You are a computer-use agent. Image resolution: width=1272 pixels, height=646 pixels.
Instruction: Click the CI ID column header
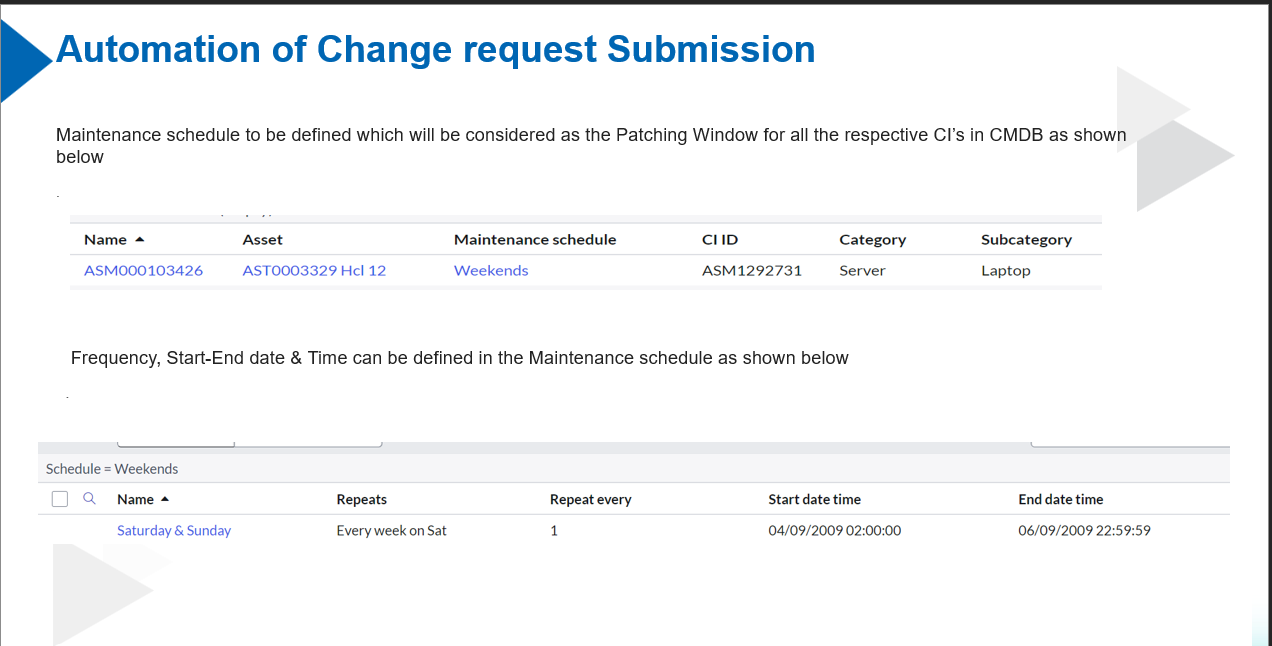coord(720,240)
